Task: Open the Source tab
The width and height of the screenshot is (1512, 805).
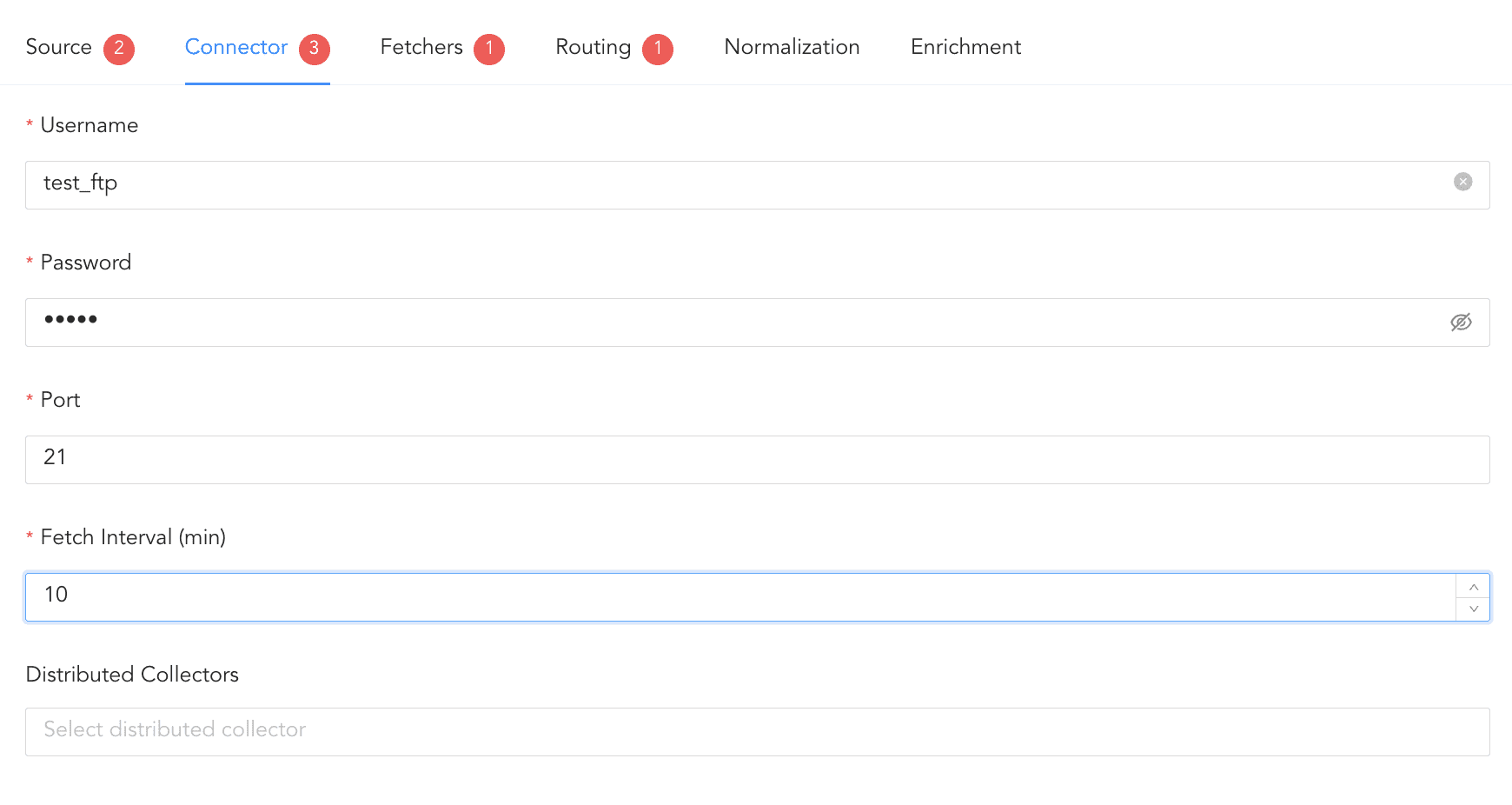Action: click(59, 47)
